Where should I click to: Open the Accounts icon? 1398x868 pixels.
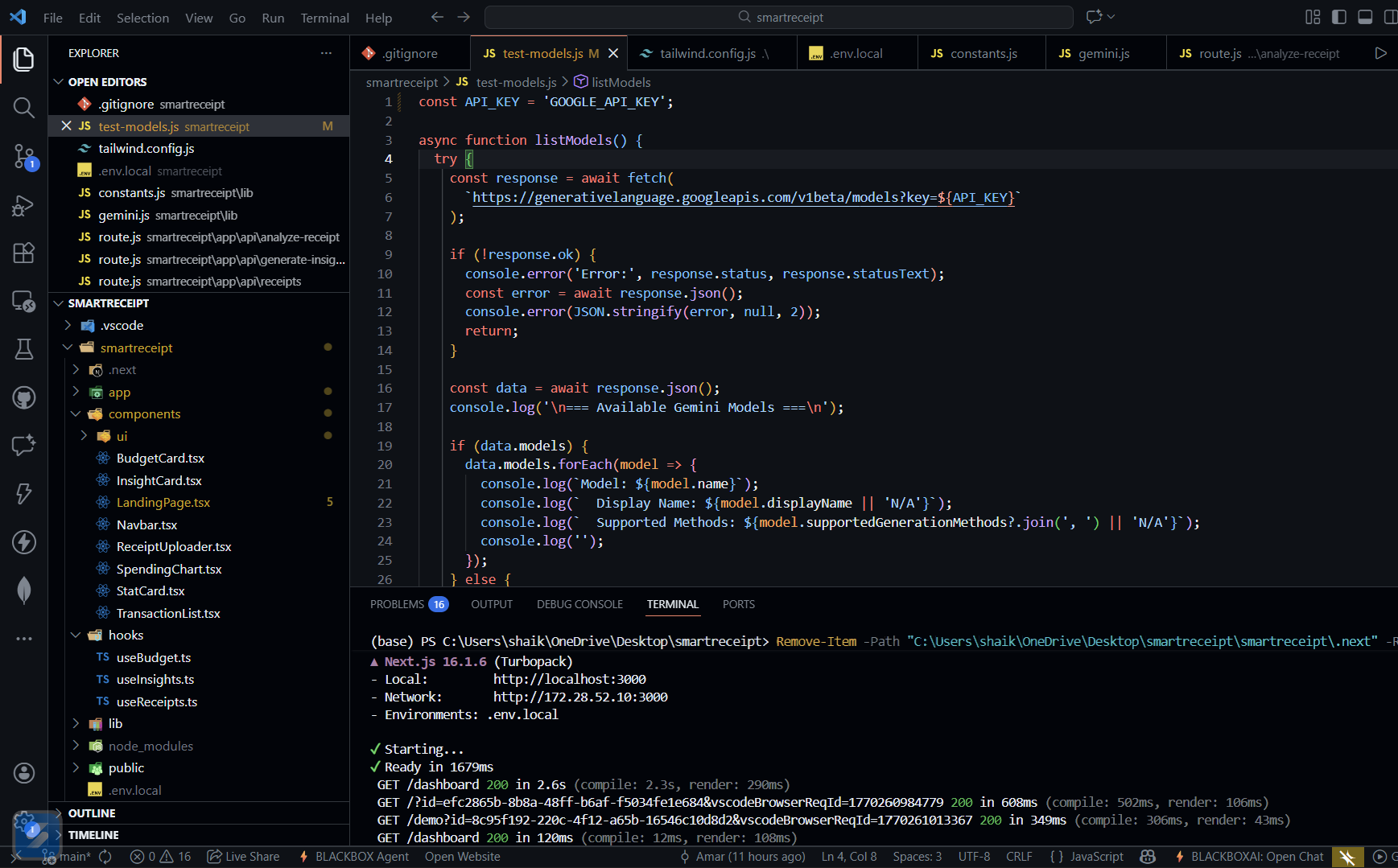(x=23, y=773)
